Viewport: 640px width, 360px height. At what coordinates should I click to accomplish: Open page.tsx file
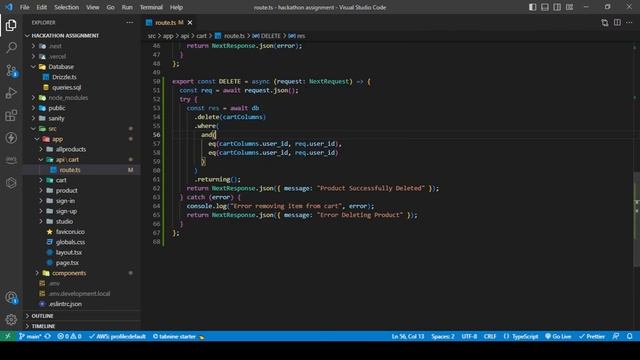point(67,263)
